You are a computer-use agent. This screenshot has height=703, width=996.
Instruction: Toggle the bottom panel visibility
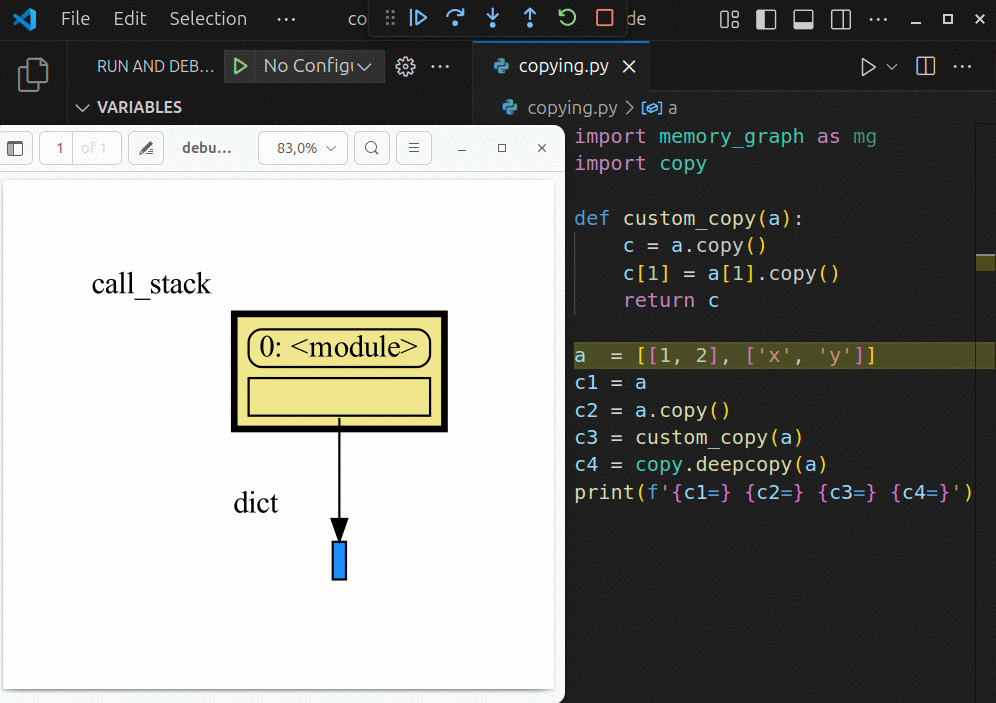[803, 18]
